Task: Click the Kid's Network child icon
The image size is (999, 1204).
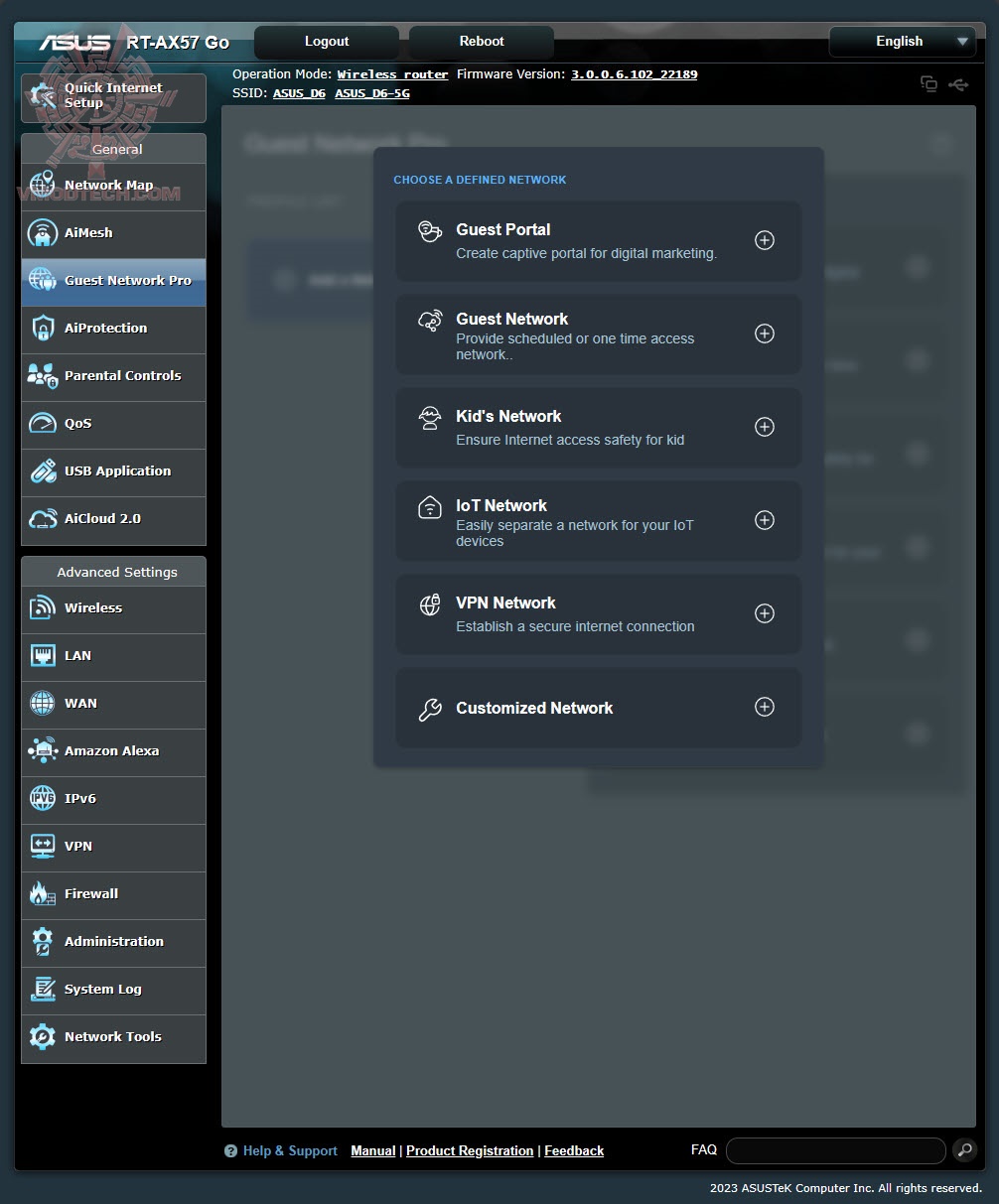Action: pyautogui.click(x=430, y=418)
